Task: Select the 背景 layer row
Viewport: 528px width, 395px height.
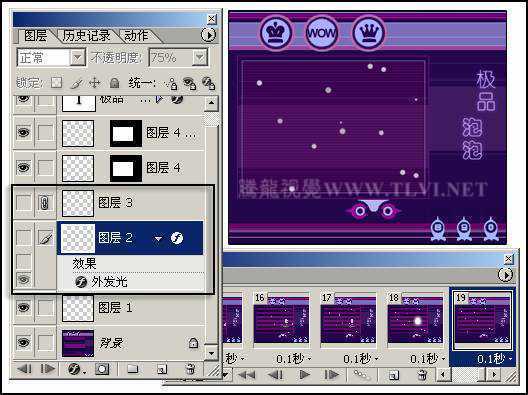Action: click(x=131, y=343)
